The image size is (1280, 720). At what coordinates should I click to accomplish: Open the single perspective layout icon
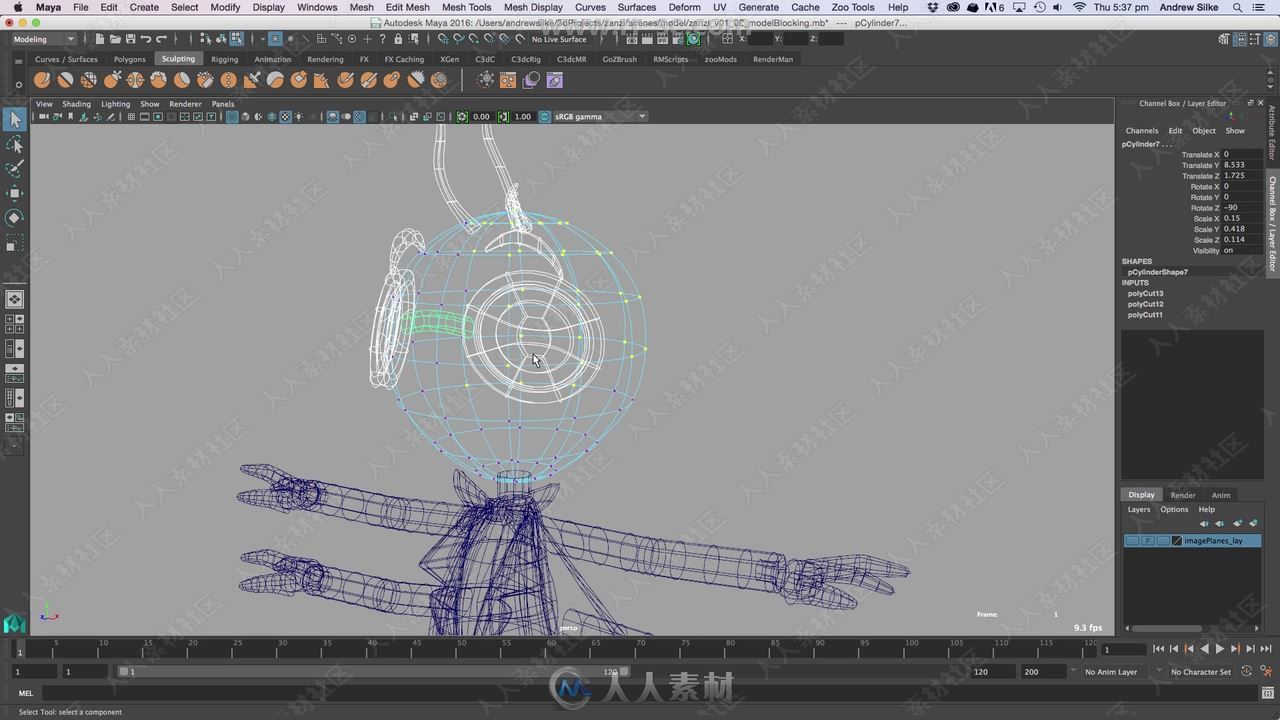click(x=15, y=299)
